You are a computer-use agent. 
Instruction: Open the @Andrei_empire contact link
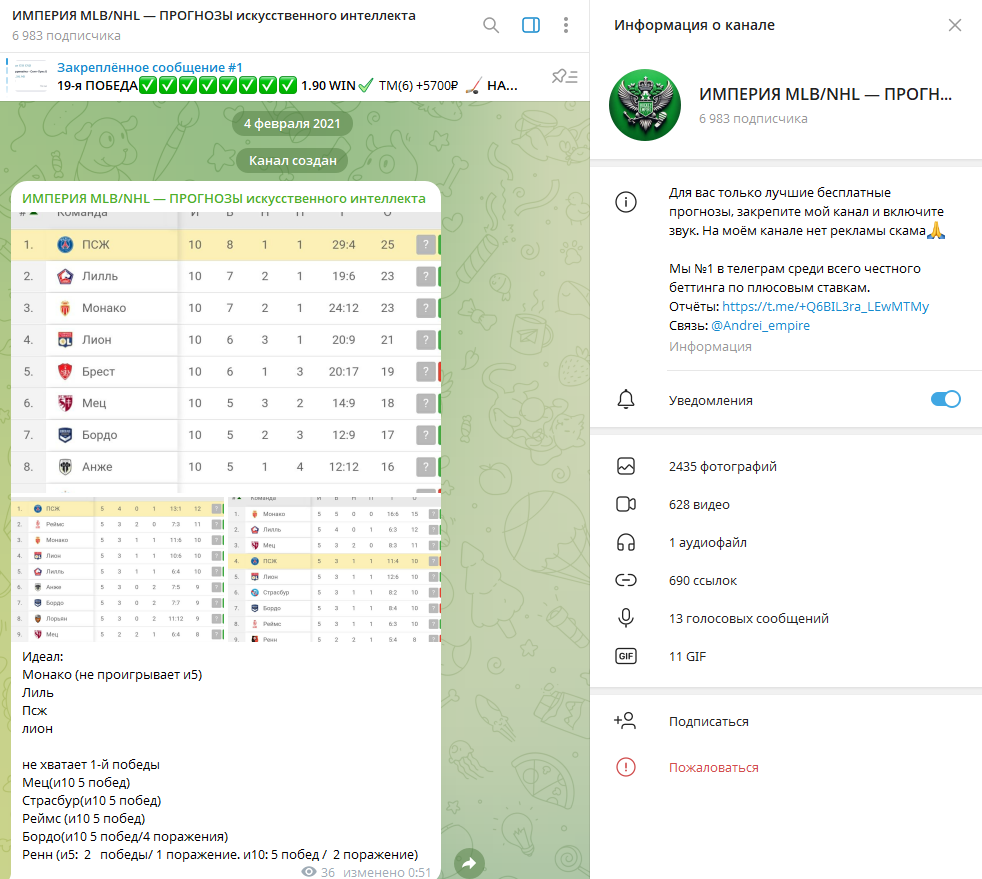point(760,326)
